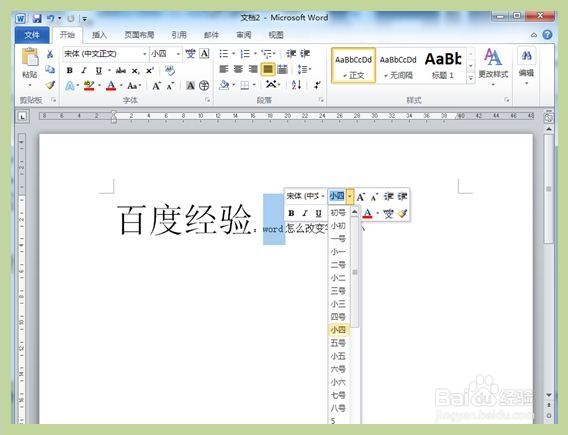Select the 无间隔 style thumbnail
Screen dimensions: 568x435
pos(398,66)
